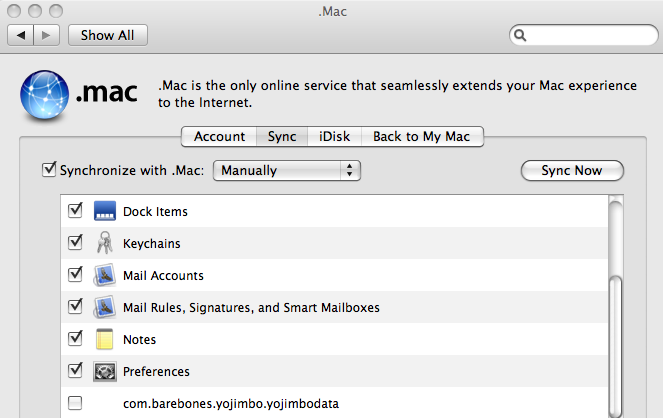Click the Dock Items icon
This screenshot has height=418, width=663.
click(106, 212)
